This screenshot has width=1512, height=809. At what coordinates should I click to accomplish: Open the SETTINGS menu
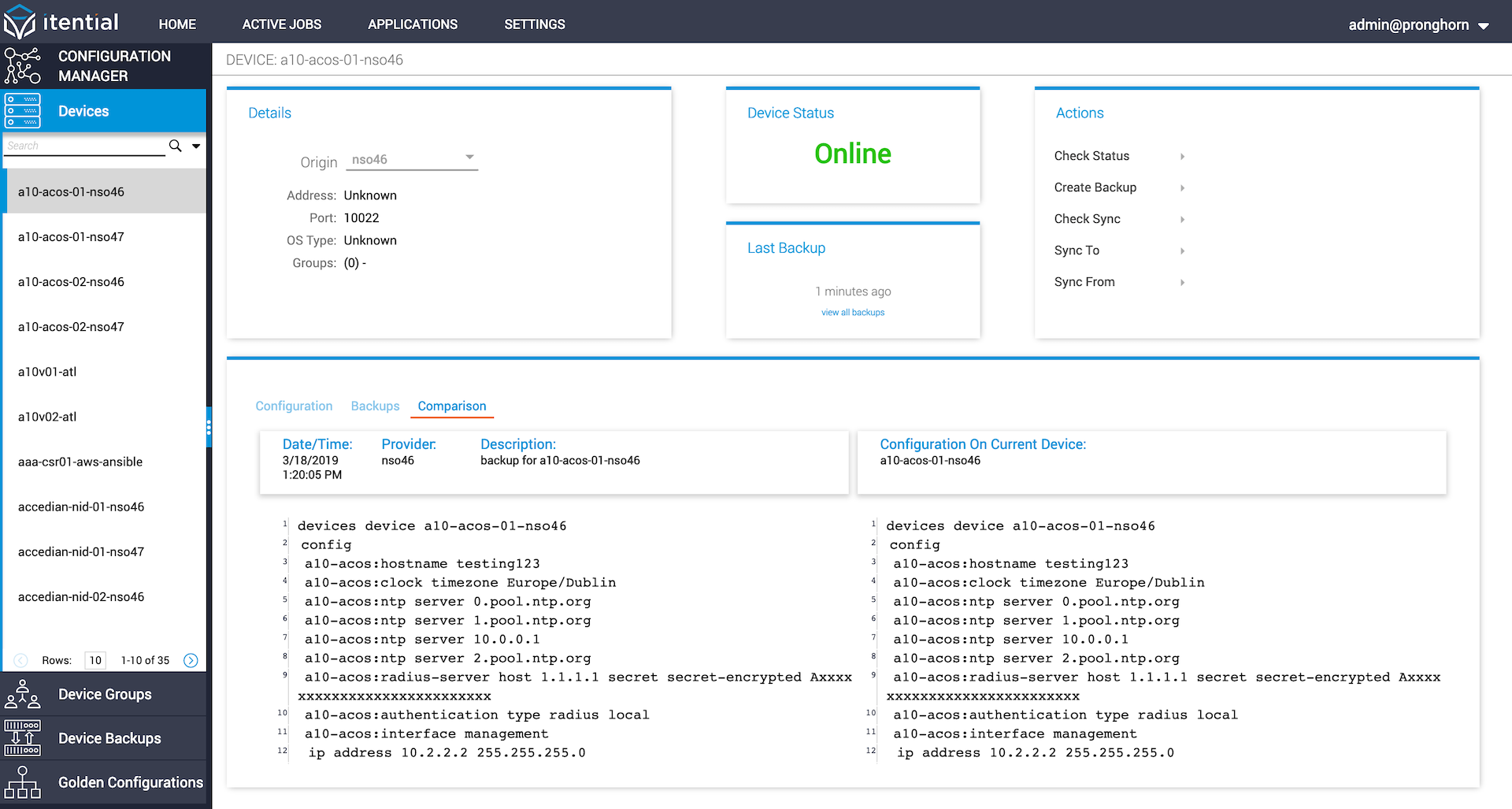535,24
